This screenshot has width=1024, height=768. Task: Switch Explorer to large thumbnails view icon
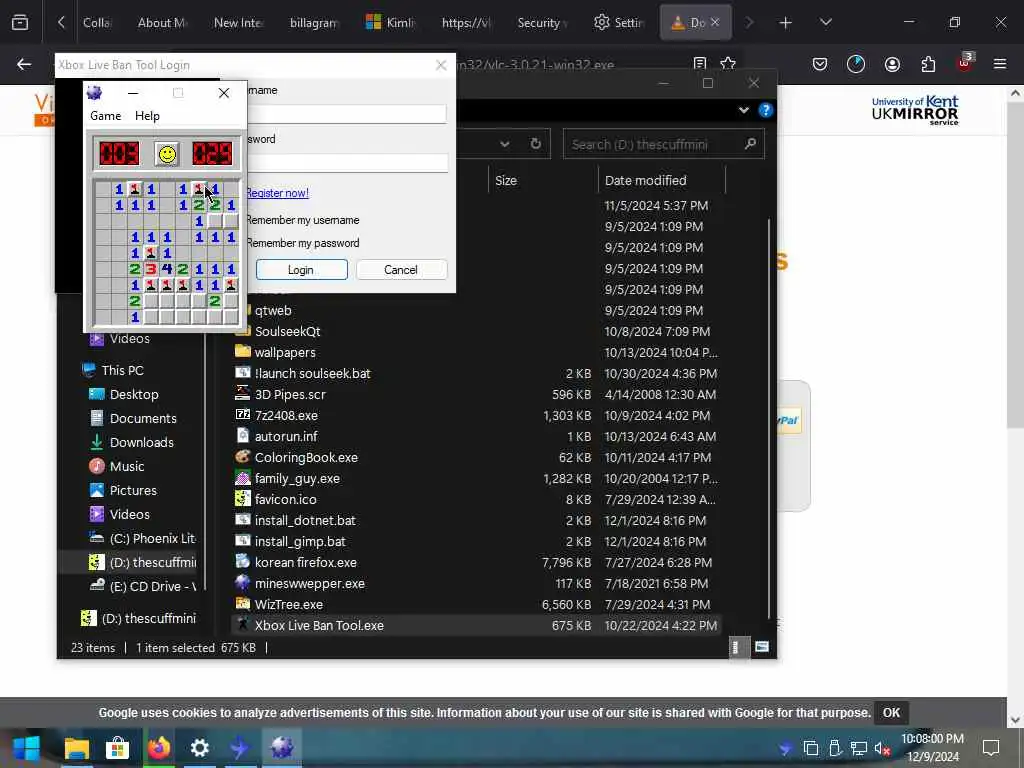tap(761, 647)
